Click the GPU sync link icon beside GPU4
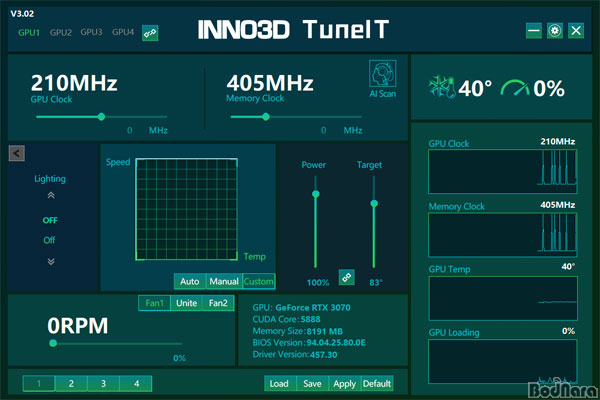 coord(150,33)
